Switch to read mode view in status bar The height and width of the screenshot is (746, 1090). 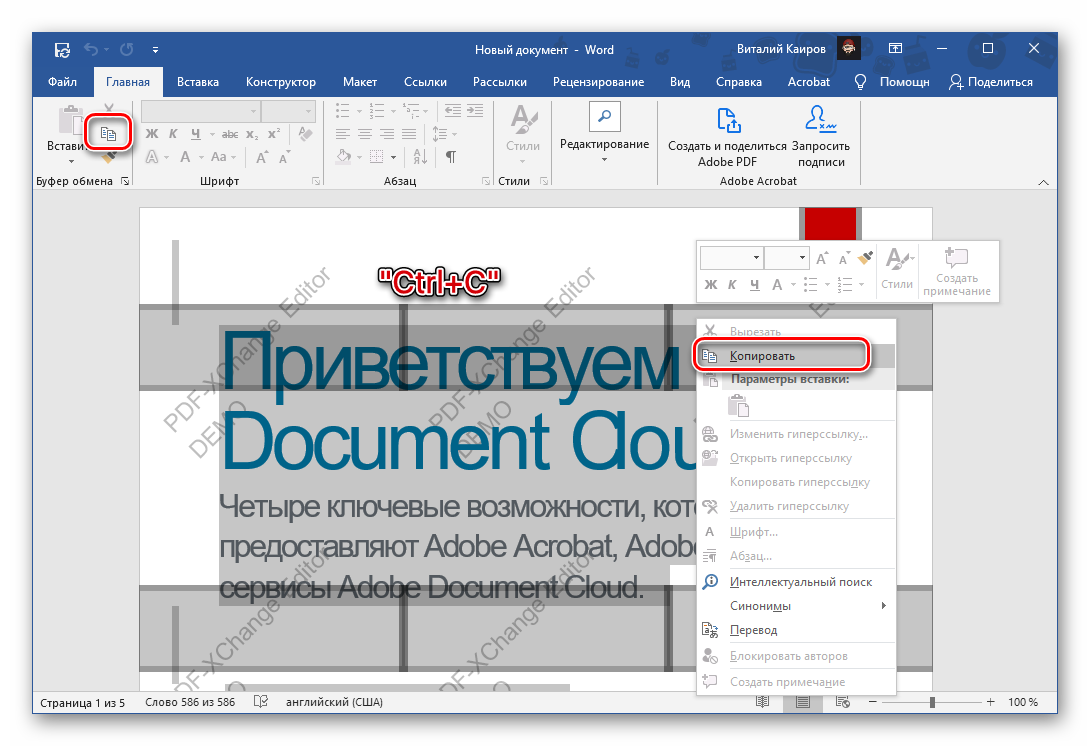coord(763,702)
